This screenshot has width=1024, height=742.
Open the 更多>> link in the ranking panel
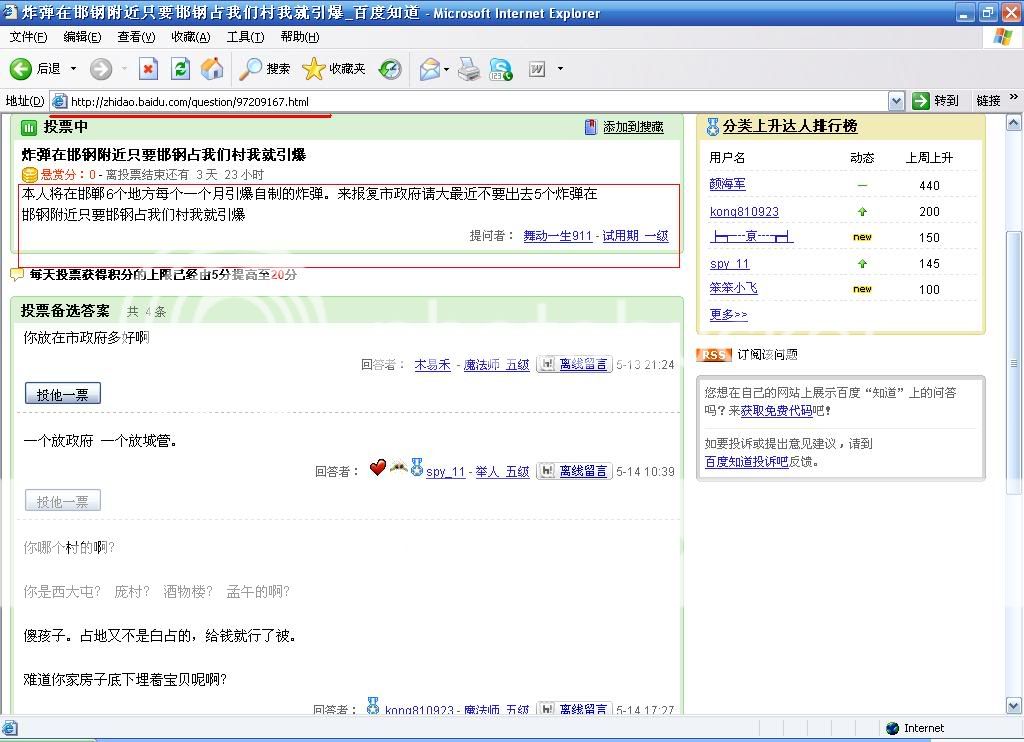point(728,314)
